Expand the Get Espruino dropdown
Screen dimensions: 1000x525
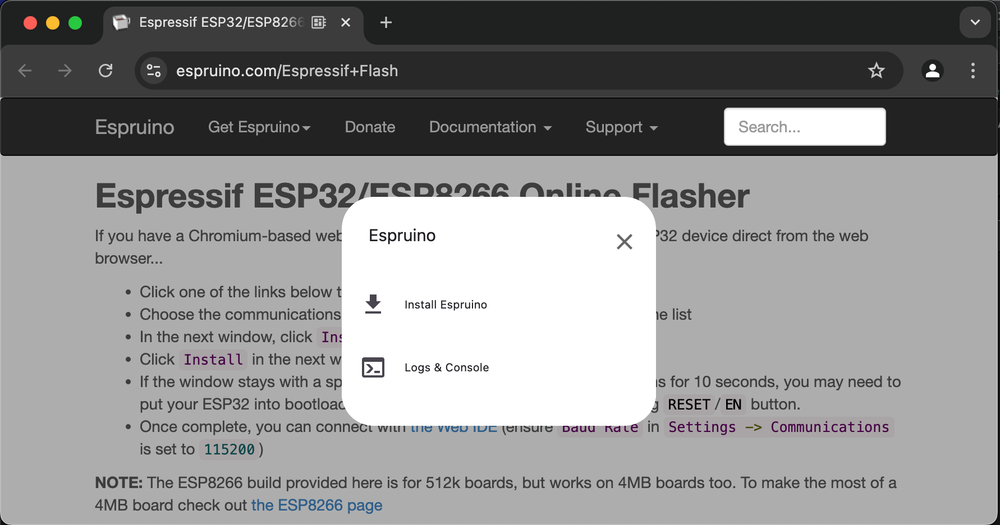tap(259, 127)
